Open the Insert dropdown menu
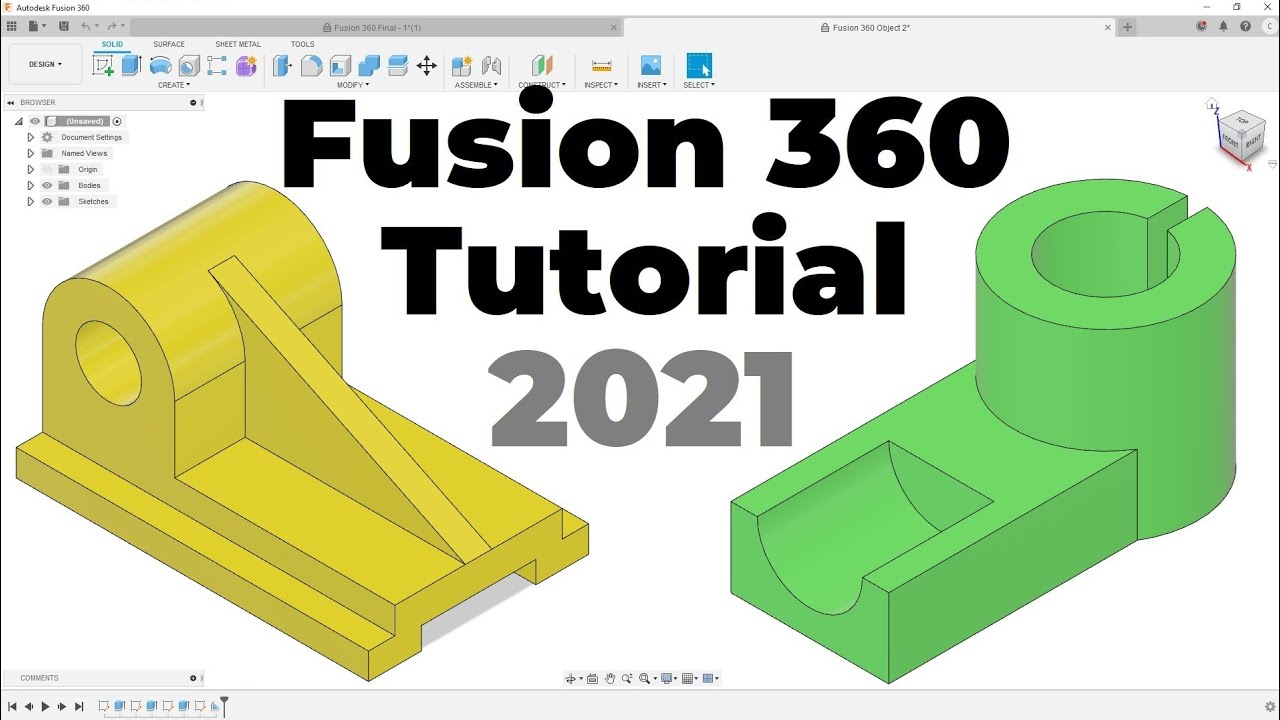The image size is (1280, 720). pyautogui.click(x=651, y=85)
